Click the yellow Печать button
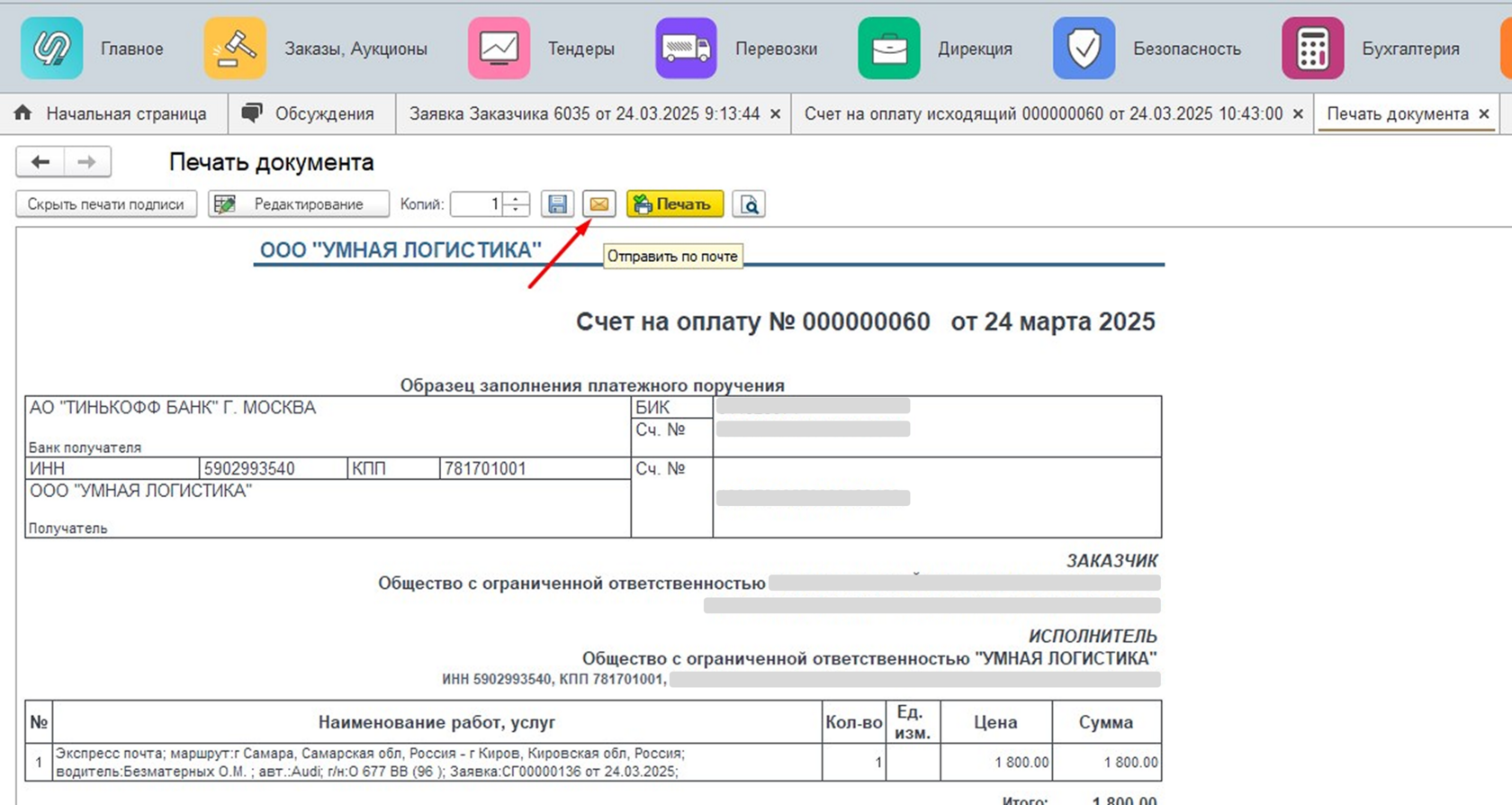Screen dimensions: 1512x805 (675, 204)
